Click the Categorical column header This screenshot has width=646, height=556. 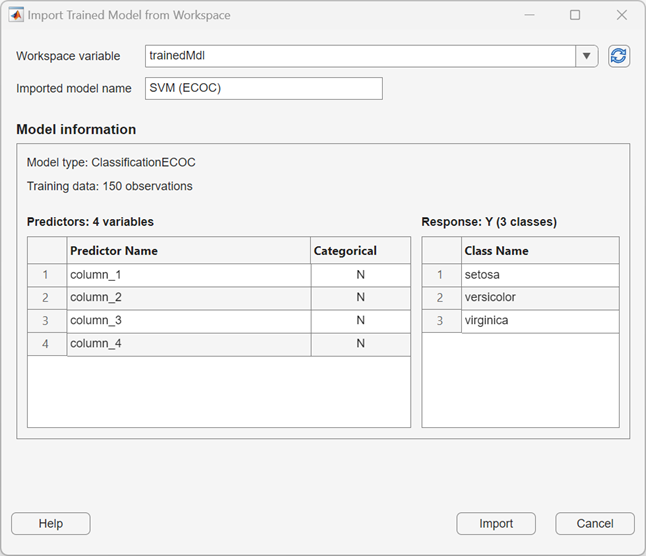(360, 251)
